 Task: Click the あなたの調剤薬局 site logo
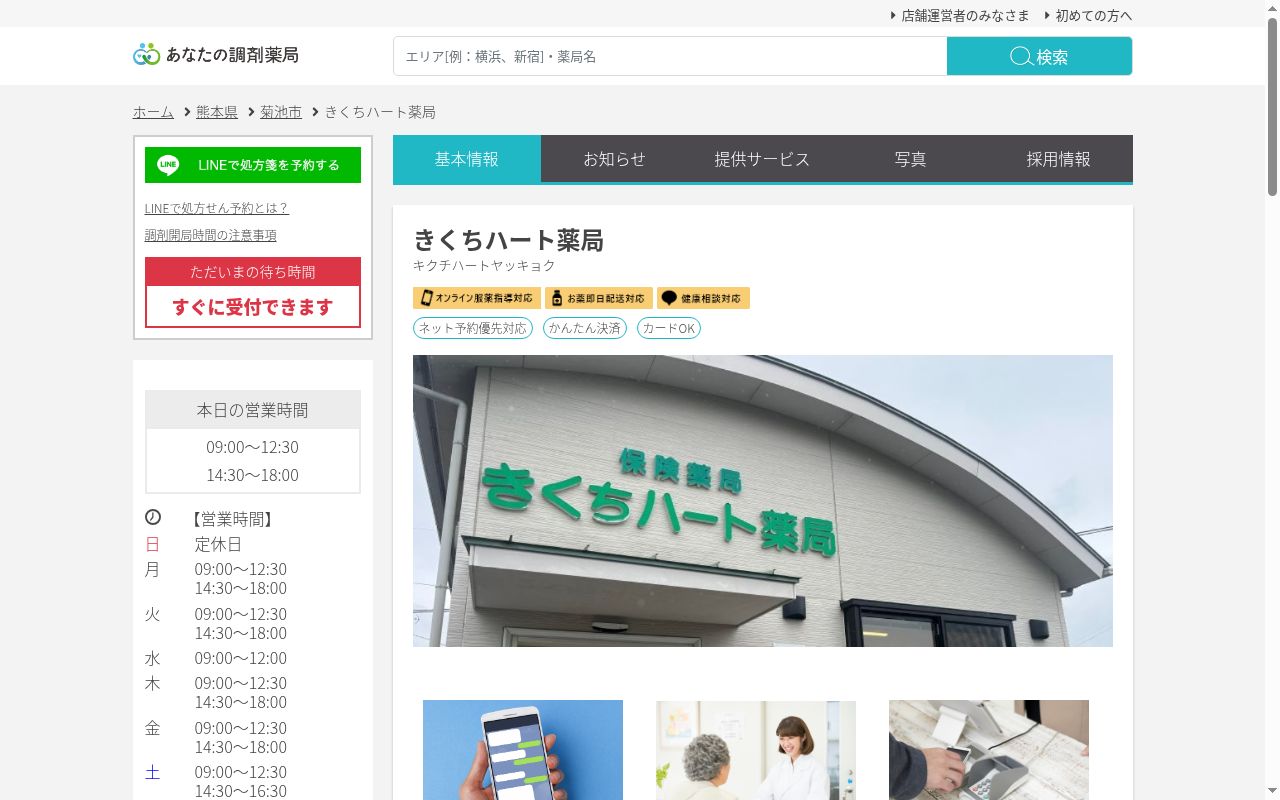coord(216,54)
